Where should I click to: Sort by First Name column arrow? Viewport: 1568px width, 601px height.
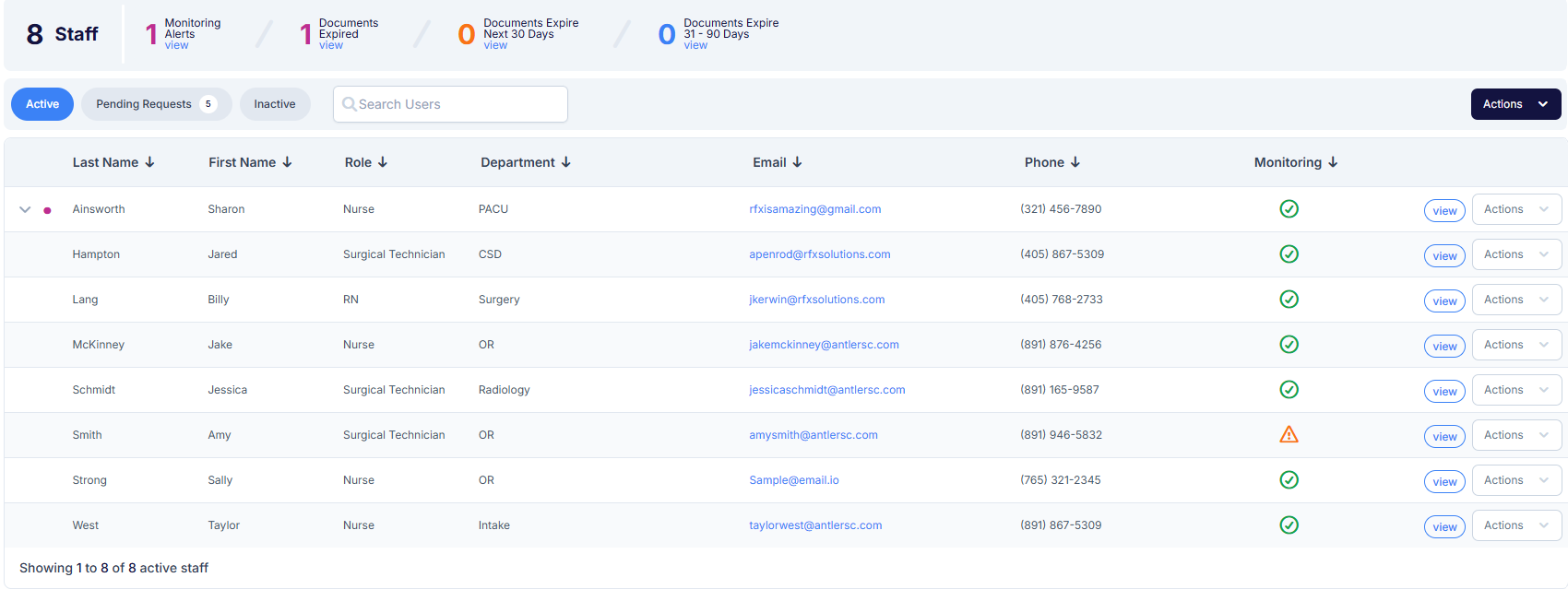pos(287,162)
